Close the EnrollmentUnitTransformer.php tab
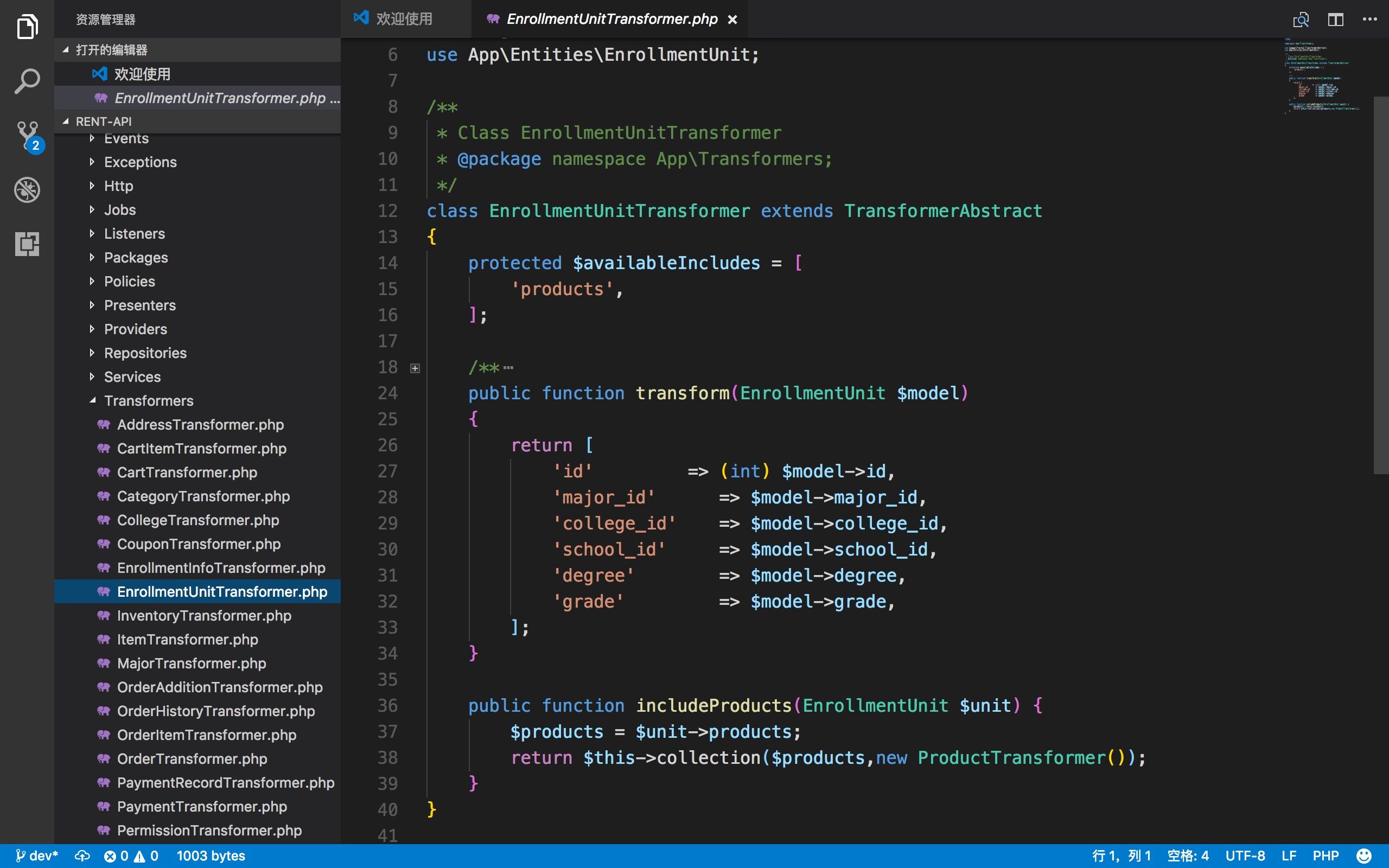The height and width of the screenshot is (868, 1389). 732,20
